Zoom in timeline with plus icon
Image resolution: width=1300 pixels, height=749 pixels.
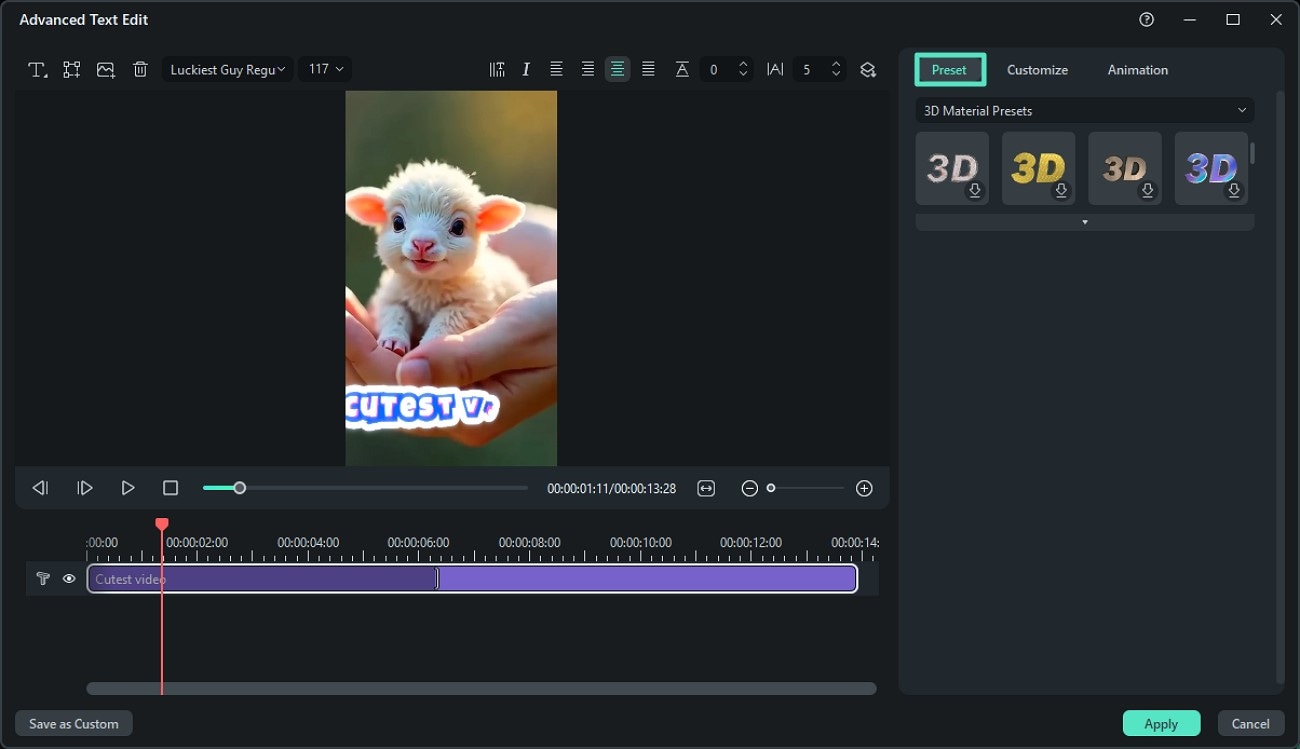click(x=865, y=488)
